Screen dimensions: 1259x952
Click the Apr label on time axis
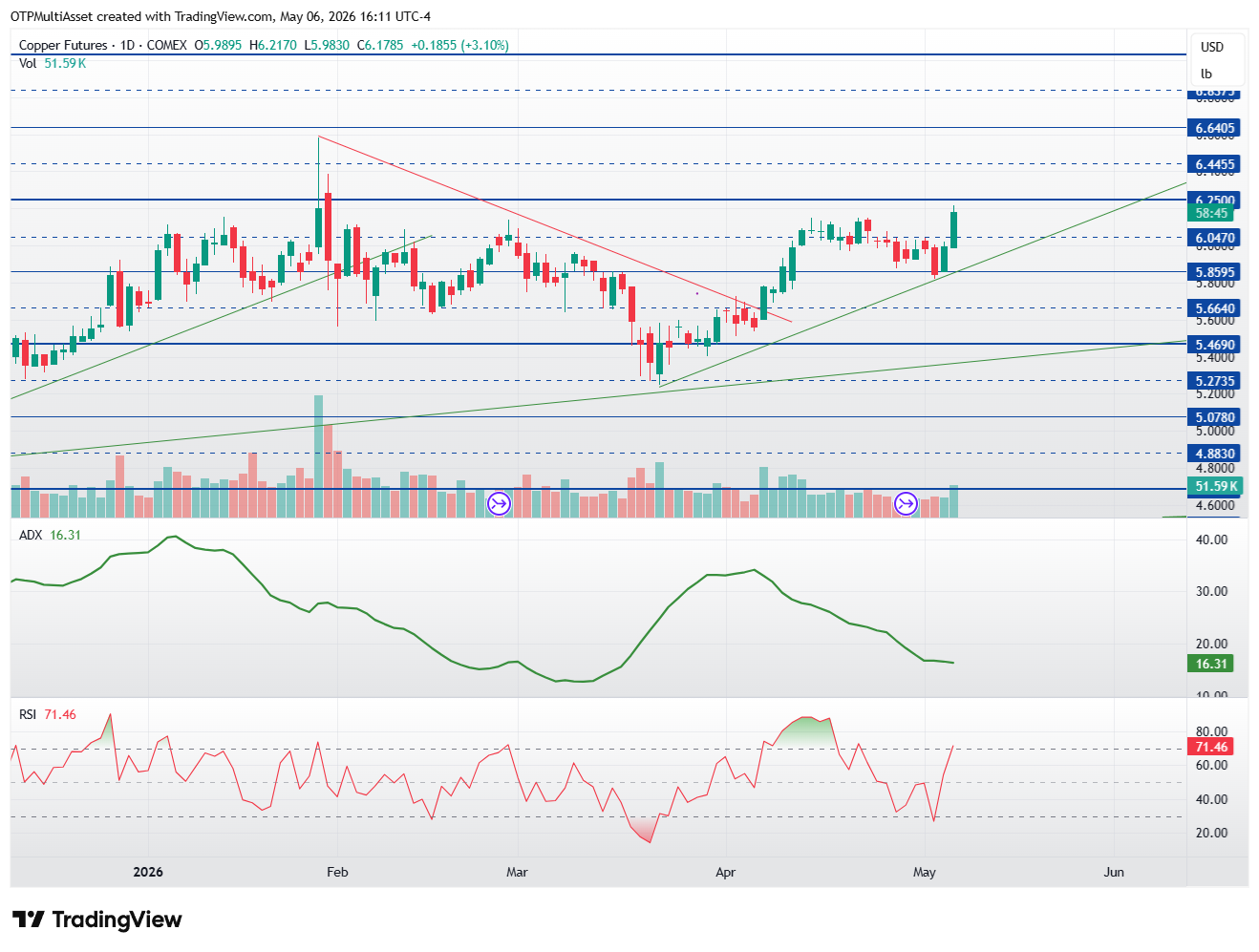[x=725, y=872]
